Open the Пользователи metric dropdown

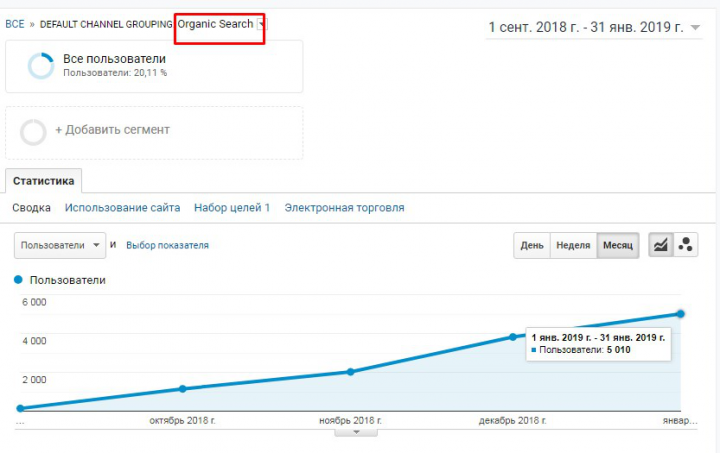point(60,245)
